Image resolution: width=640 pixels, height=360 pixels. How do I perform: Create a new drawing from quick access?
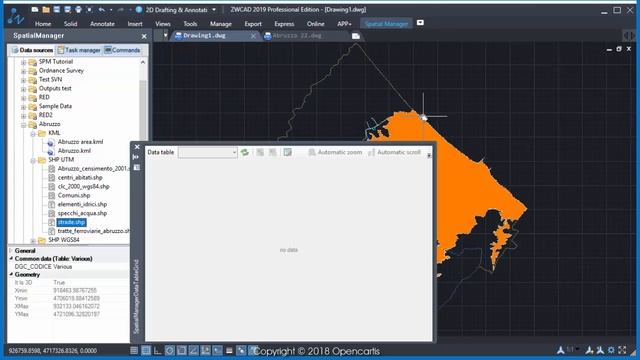[35, 9]
